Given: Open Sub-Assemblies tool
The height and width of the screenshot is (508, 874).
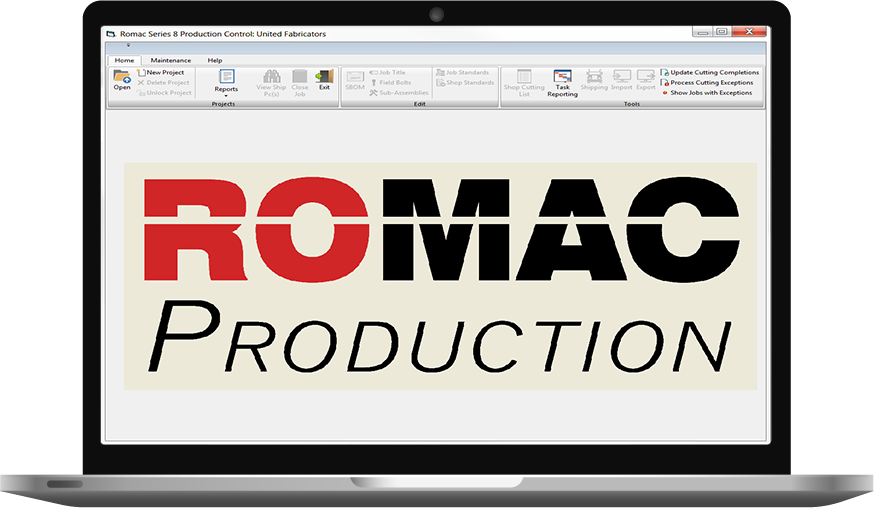Looking at the screenshot, I should 399,93.
